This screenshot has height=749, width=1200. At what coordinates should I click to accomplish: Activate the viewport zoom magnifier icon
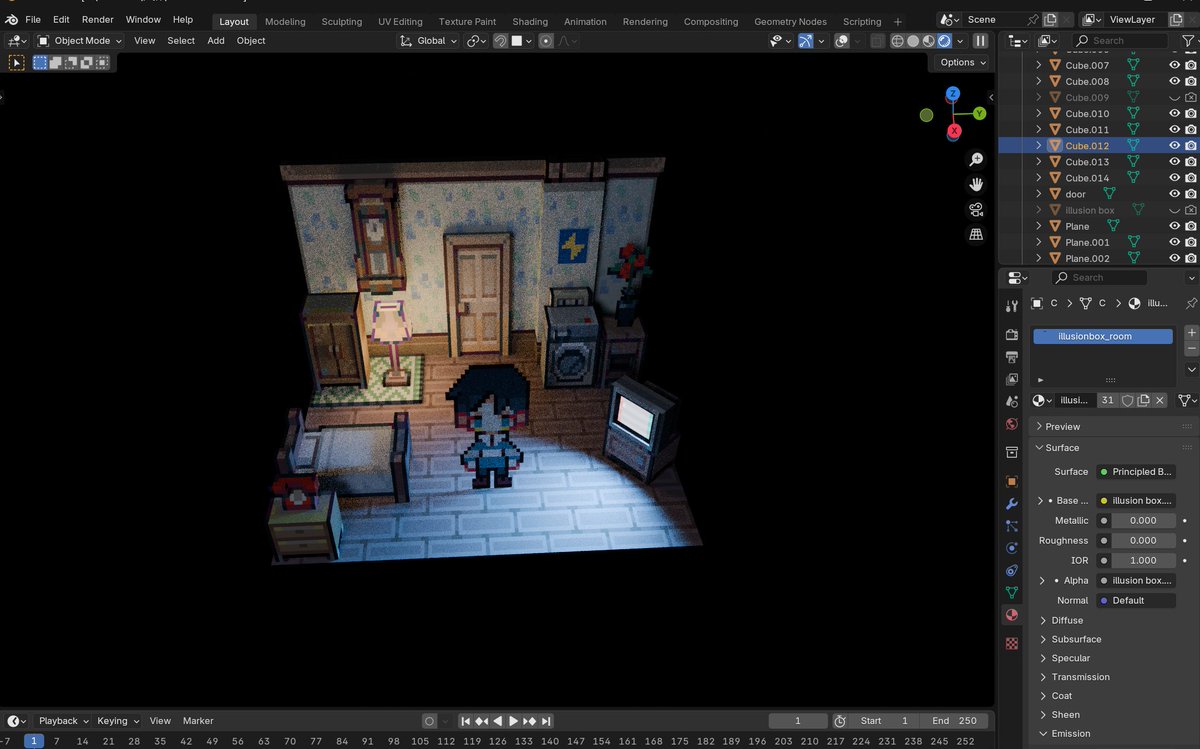976,158
